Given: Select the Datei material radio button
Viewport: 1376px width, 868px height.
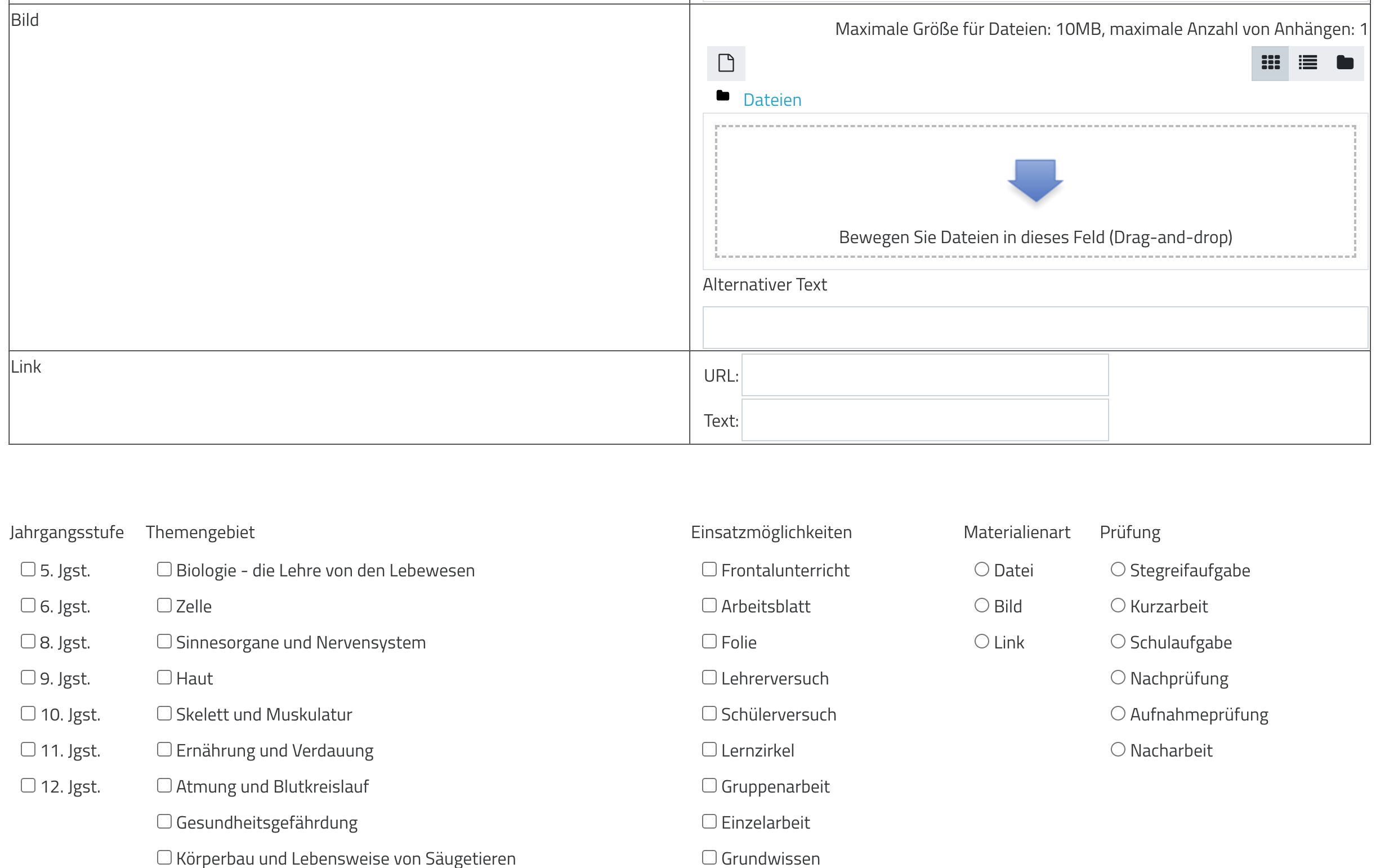Looking at the screenshot, I should [982, 569].
